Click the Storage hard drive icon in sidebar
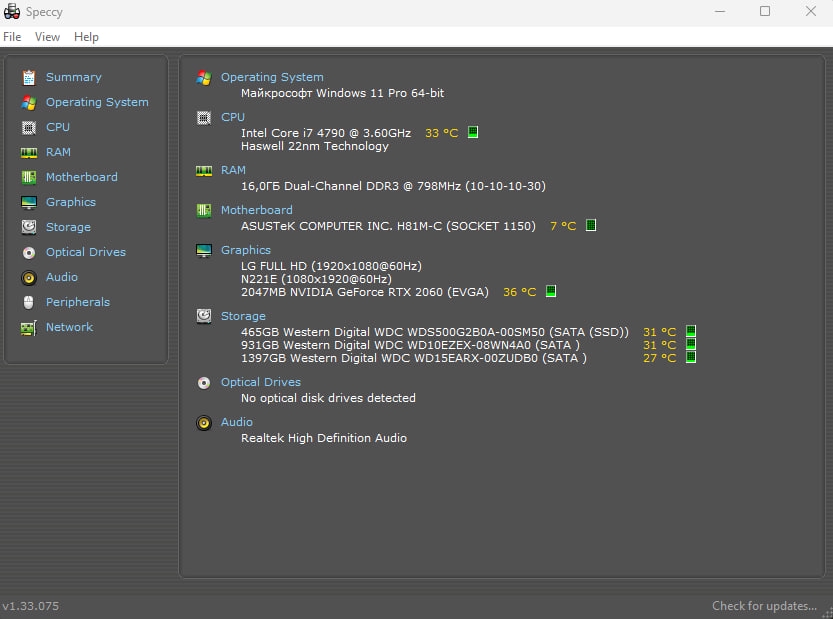This screenshot has height=619, width=833. point(29,227)
